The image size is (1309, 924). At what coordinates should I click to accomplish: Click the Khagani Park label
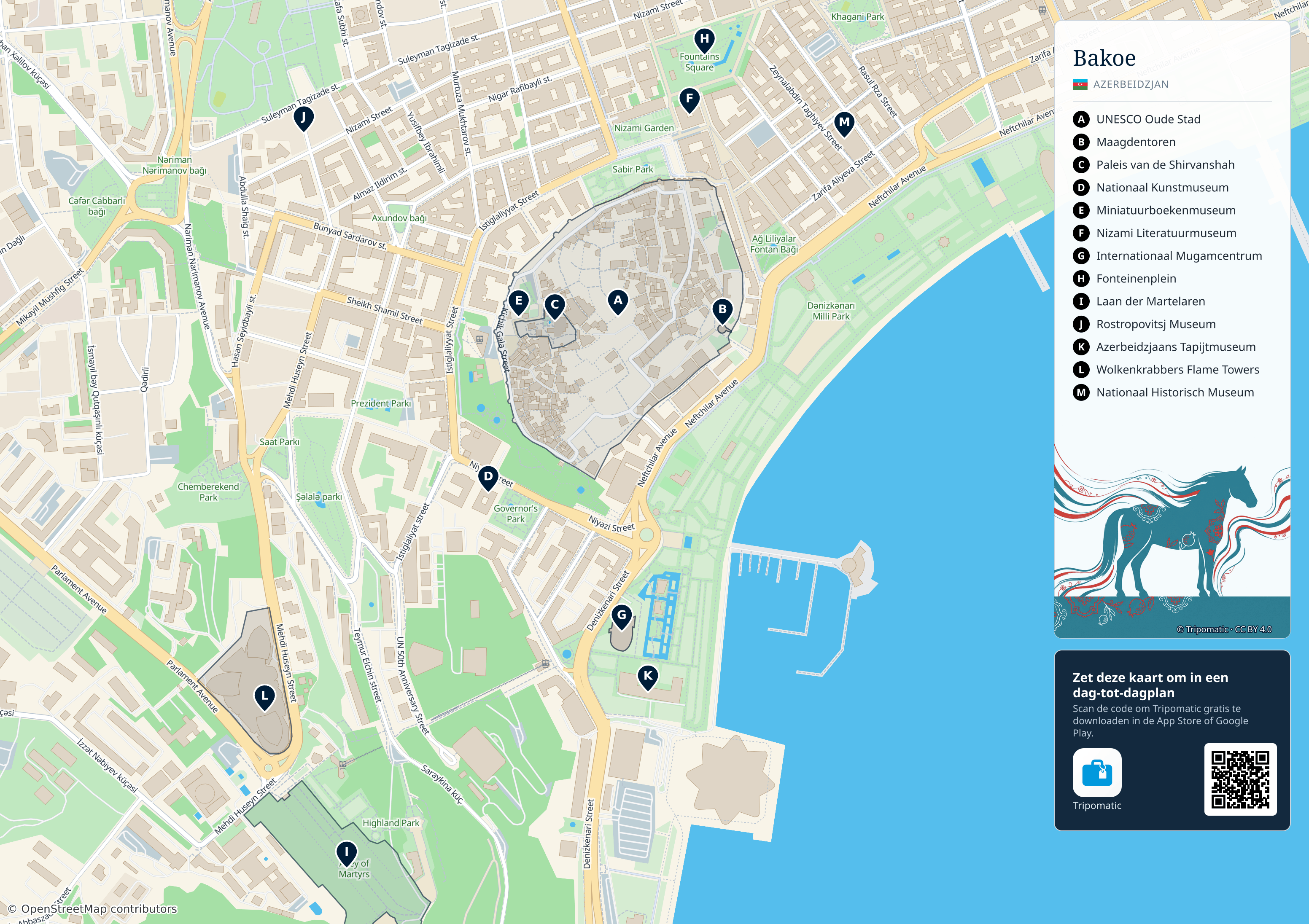pos(857,16)
